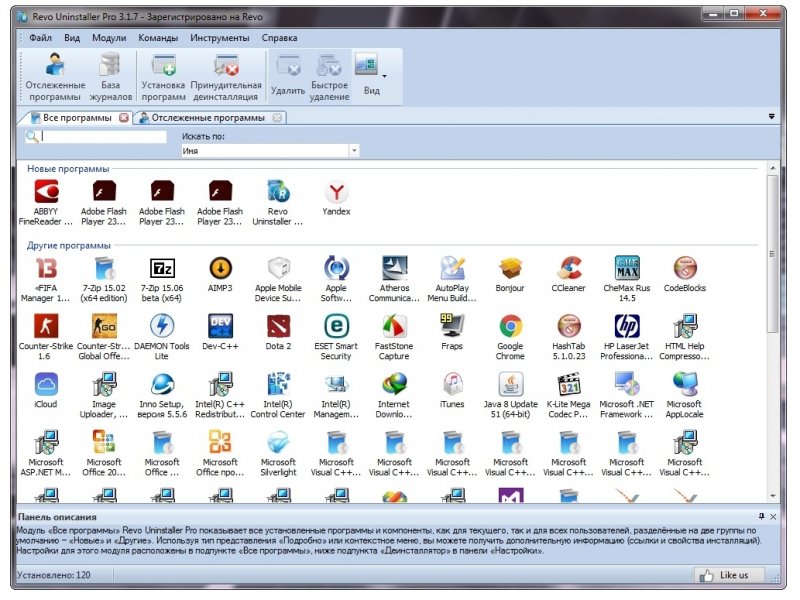800x600 pixels.
Task: Click the Установлено: 120 status text
Action: [54, 575]
